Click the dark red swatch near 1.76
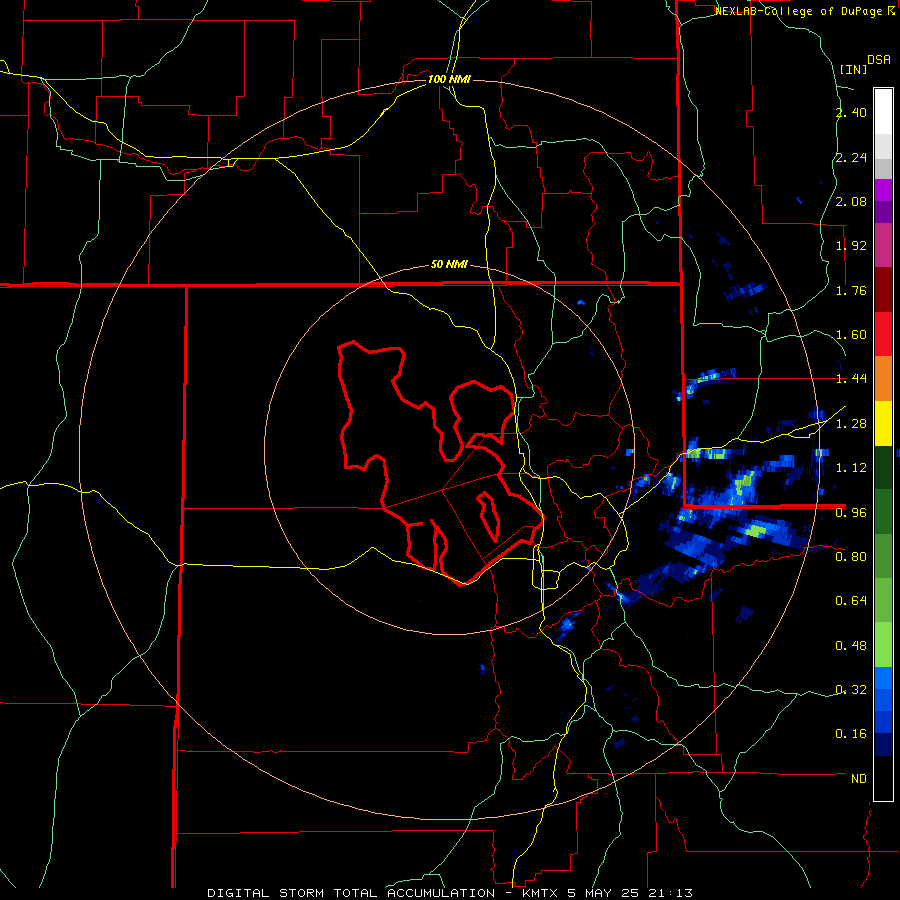900x900 pixels. point(883,290)
